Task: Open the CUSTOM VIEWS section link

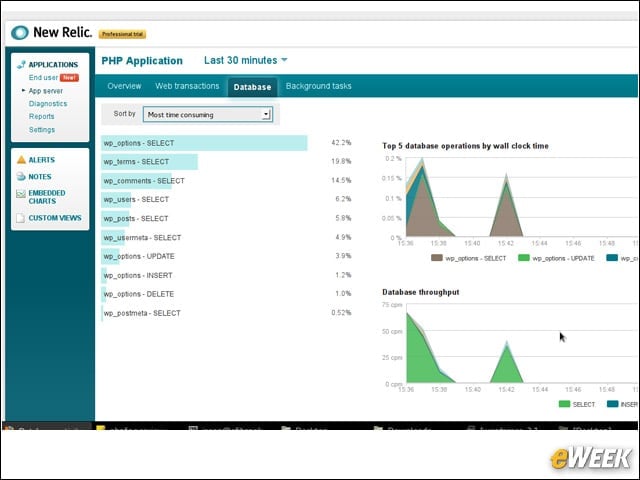Action: tap(55, 218)
